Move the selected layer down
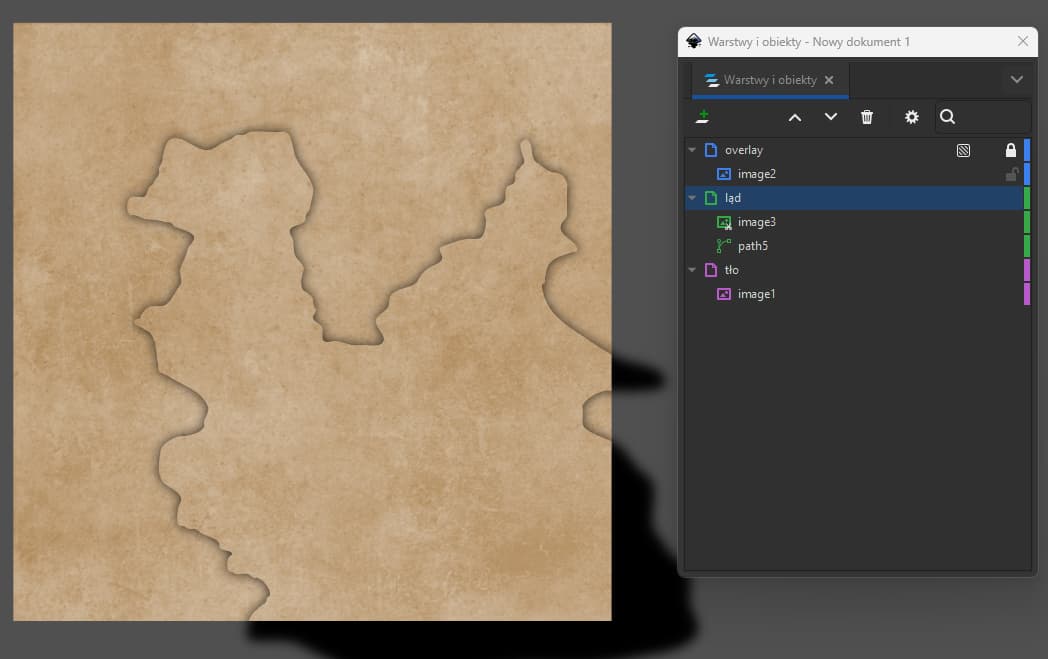The width and height of the screenshot is (1048, 659). [x=831, y=117]
